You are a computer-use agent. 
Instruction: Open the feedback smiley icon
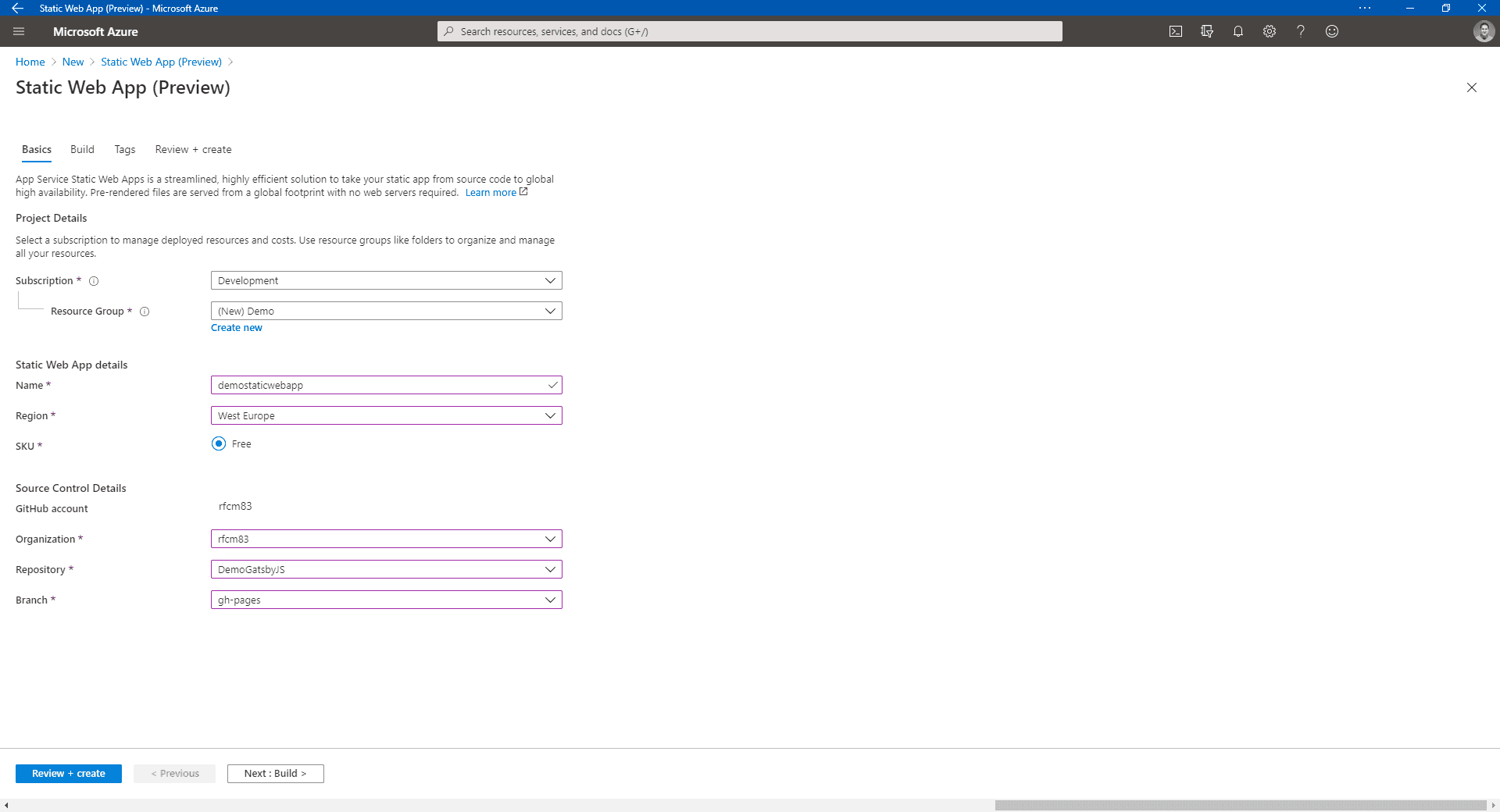(1332, 31)
